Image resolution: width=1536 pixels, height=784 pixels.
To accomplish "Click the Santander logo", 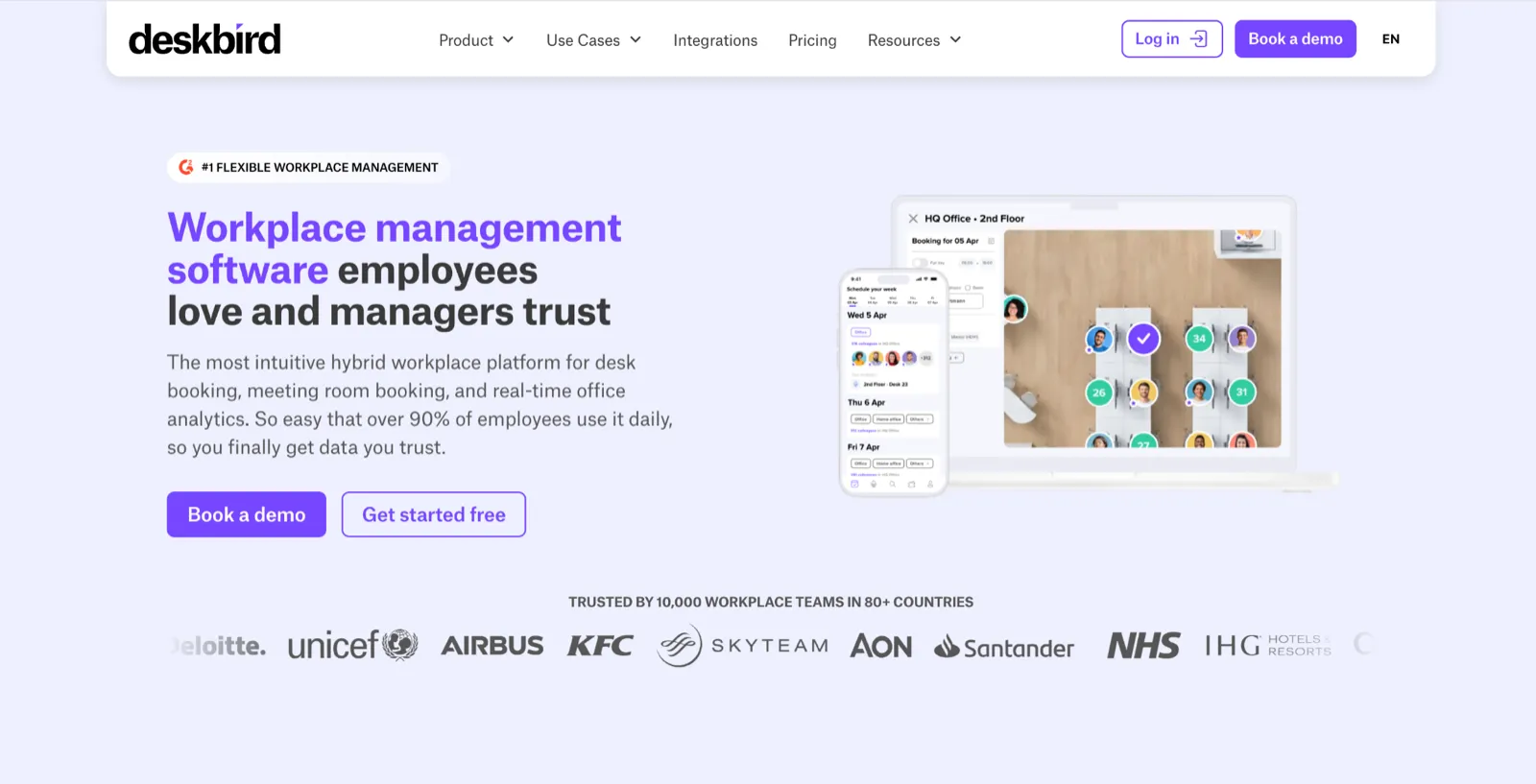I will pos(1004,648).
